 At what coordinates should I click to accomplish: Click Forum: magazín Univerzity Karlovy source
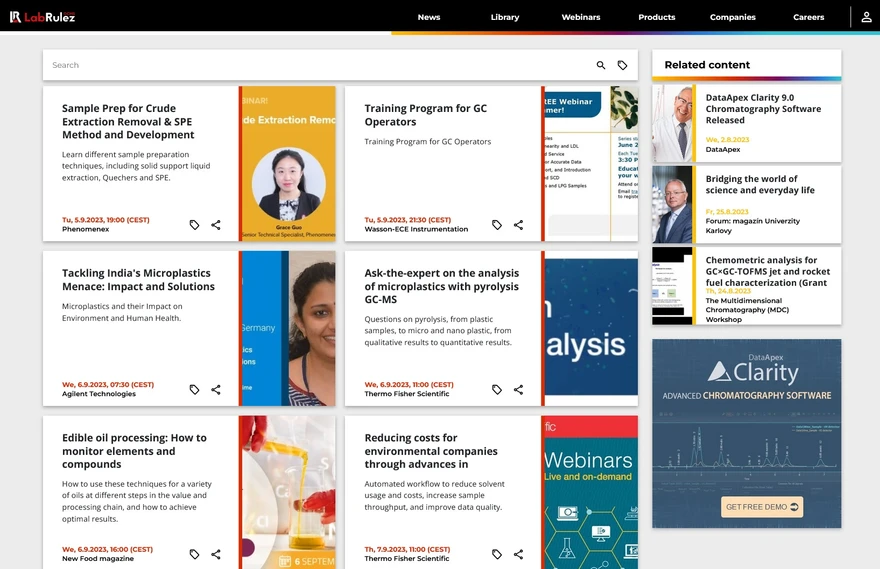pos(753,226)
